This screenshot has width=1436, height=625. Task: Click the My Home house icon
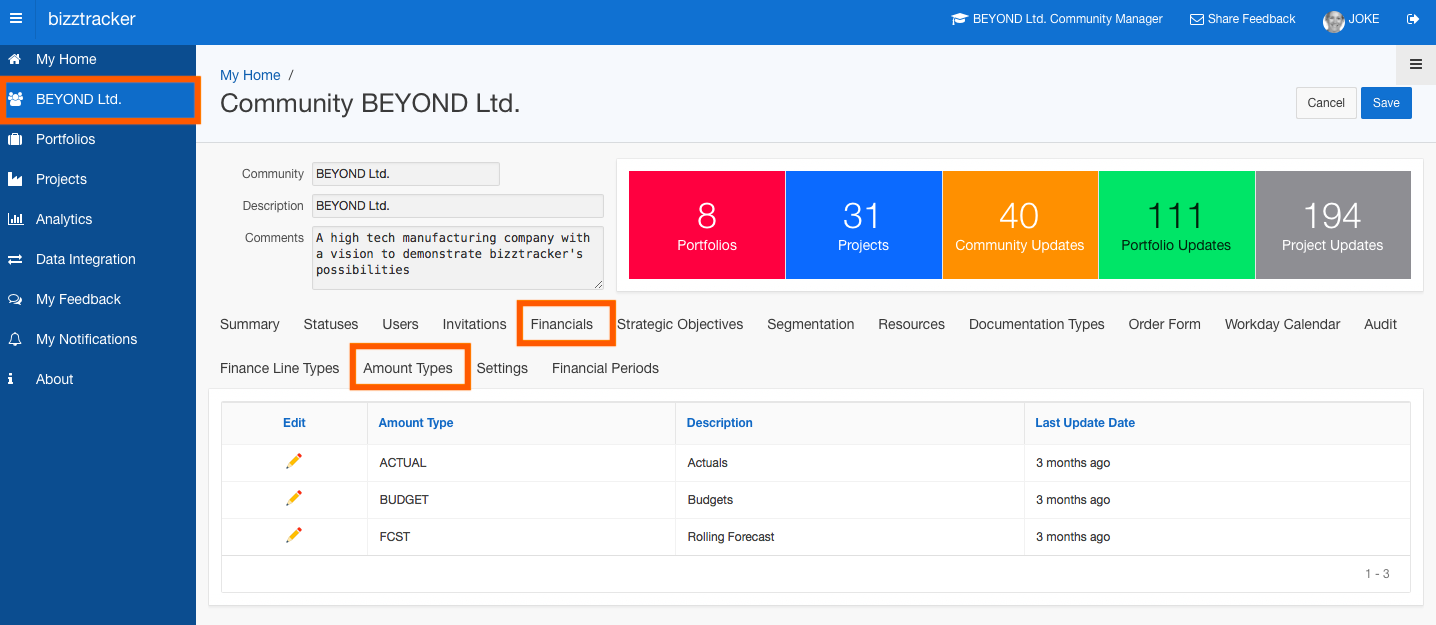point(15,59)
